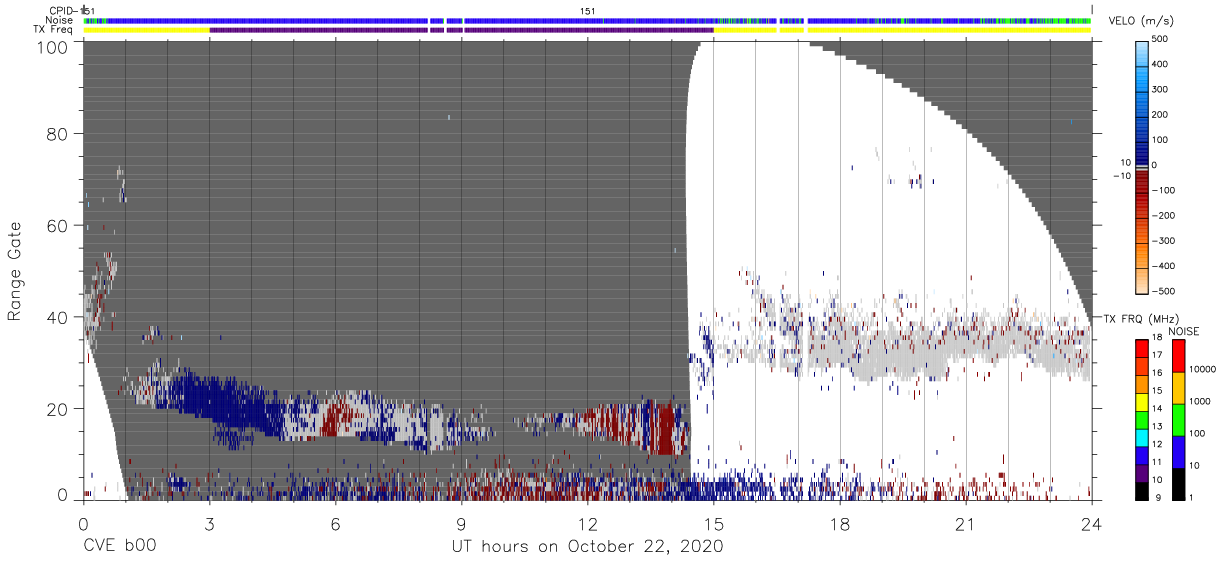Click the orange segment of NOISE color bar

[1177, 387]
